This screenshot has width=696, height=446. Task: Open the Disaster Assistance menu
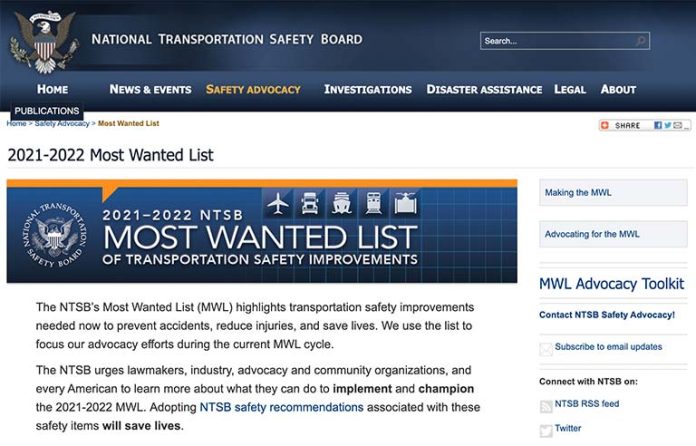[x=484, y=89]
